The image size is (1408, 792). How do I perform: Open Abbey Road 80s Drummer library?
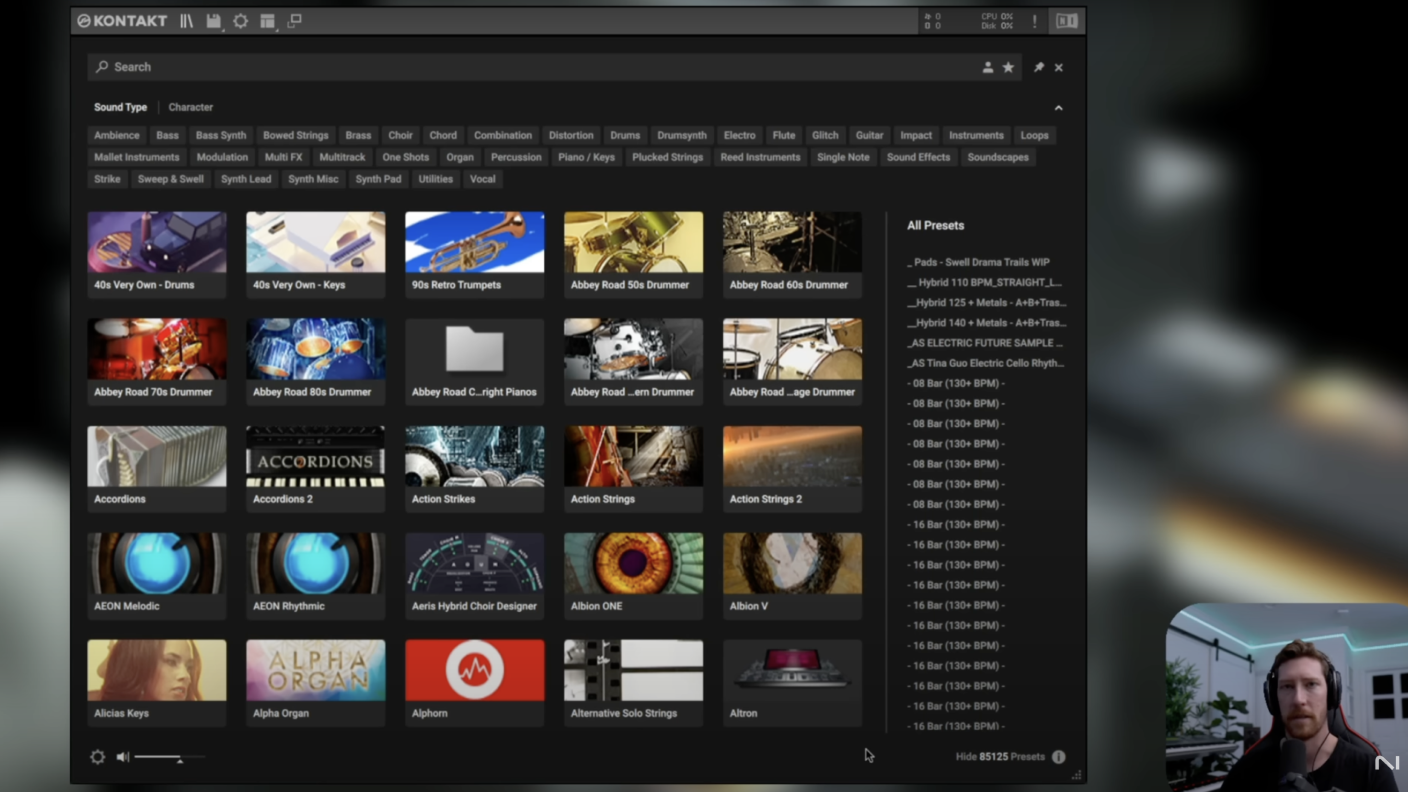[316, 361]
